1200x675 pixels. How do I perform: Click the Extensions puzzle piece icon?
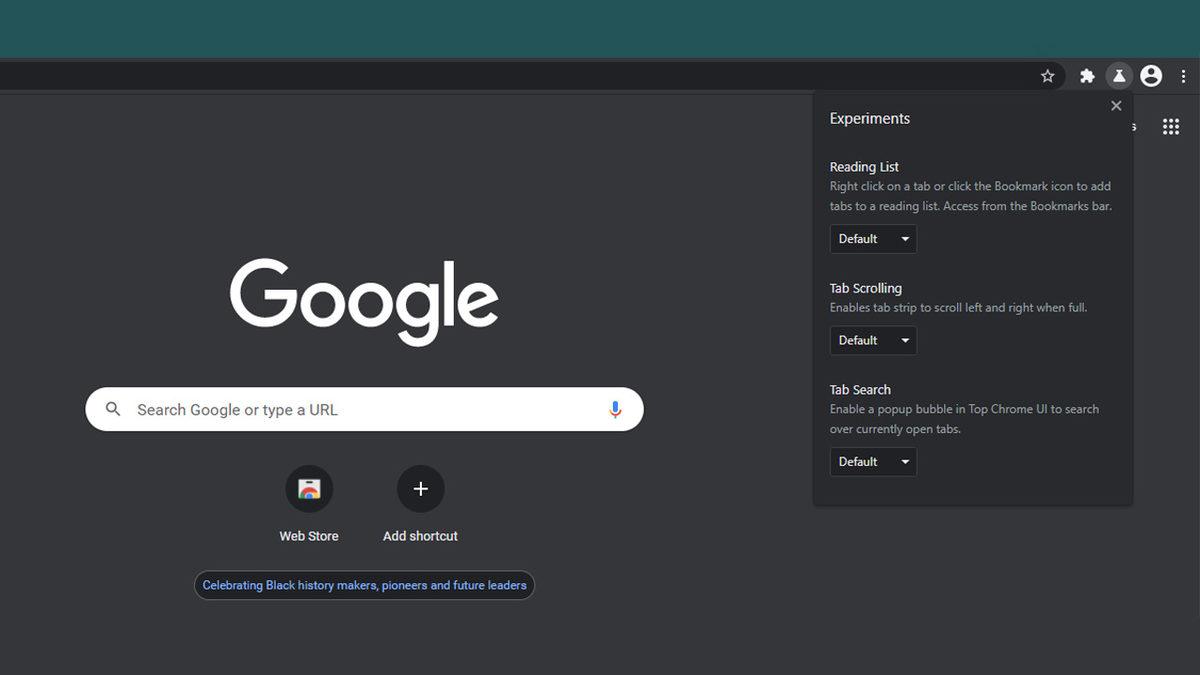[1086, 75]
